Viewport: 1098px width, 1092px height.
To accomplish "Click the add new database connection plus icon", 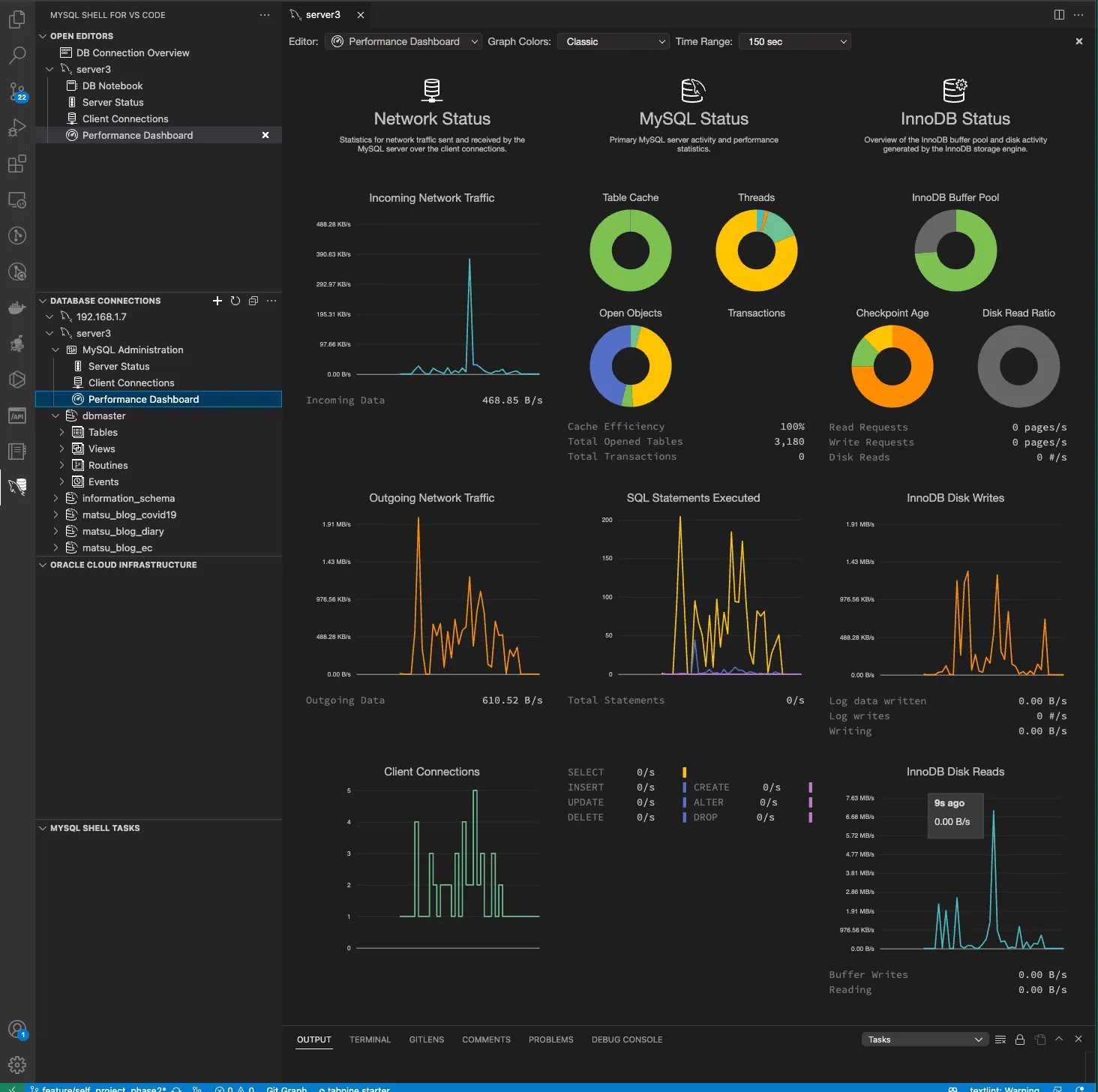I will click(217, 301).
